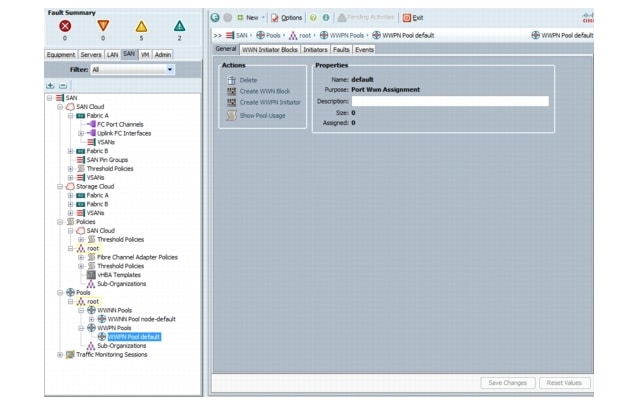This screenshot has width=642, height=405.
Task: Select Sub-Organizations under Pools root
Action: [x=122, y=346]
